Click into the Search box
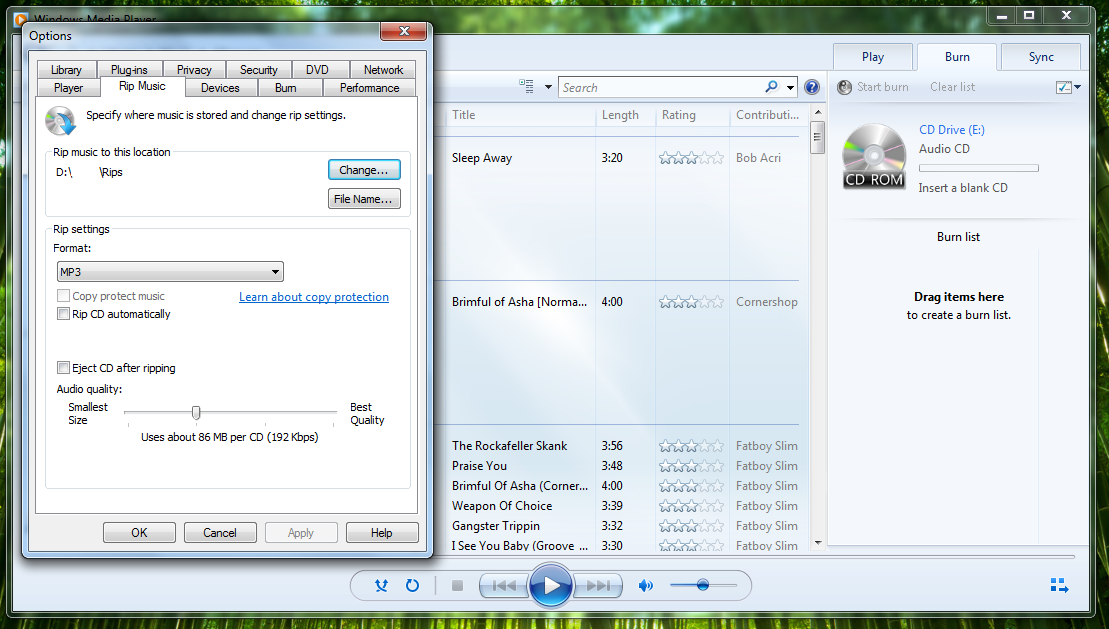Image resolution: width=1109 pixels, height=629 pixels. (x=661, y=87)
